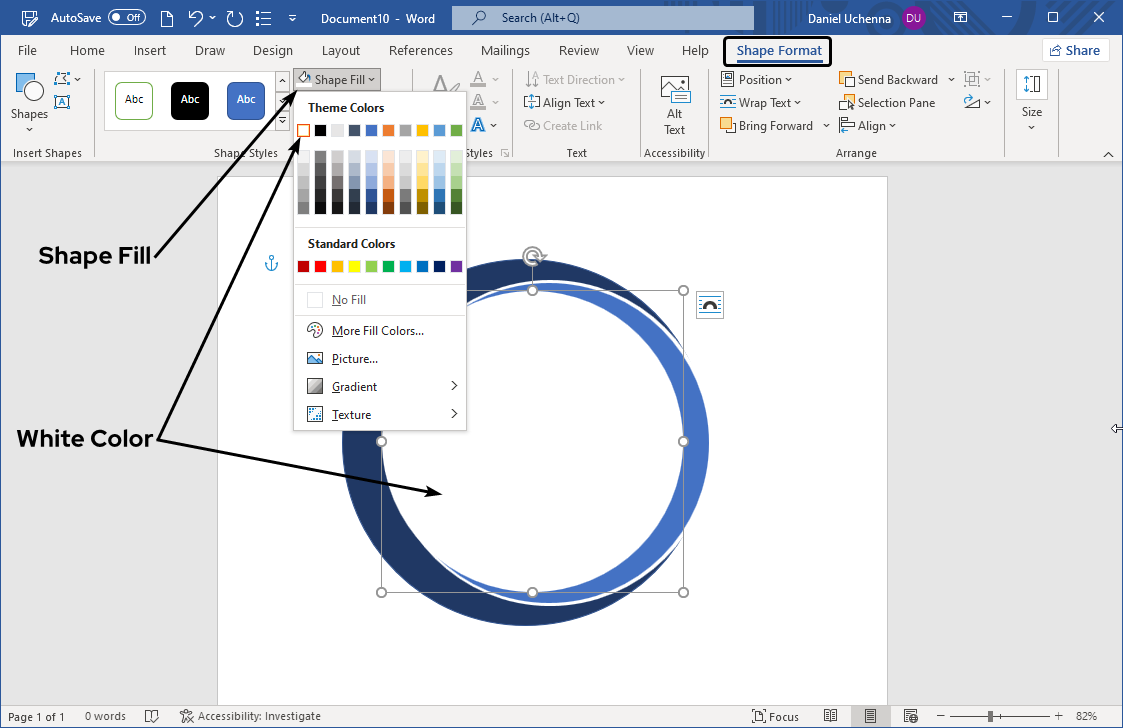This screenshot has width=1123, height=728.
Task: Click the rotate handle above the shape
Action: click(x=533, y=256)
